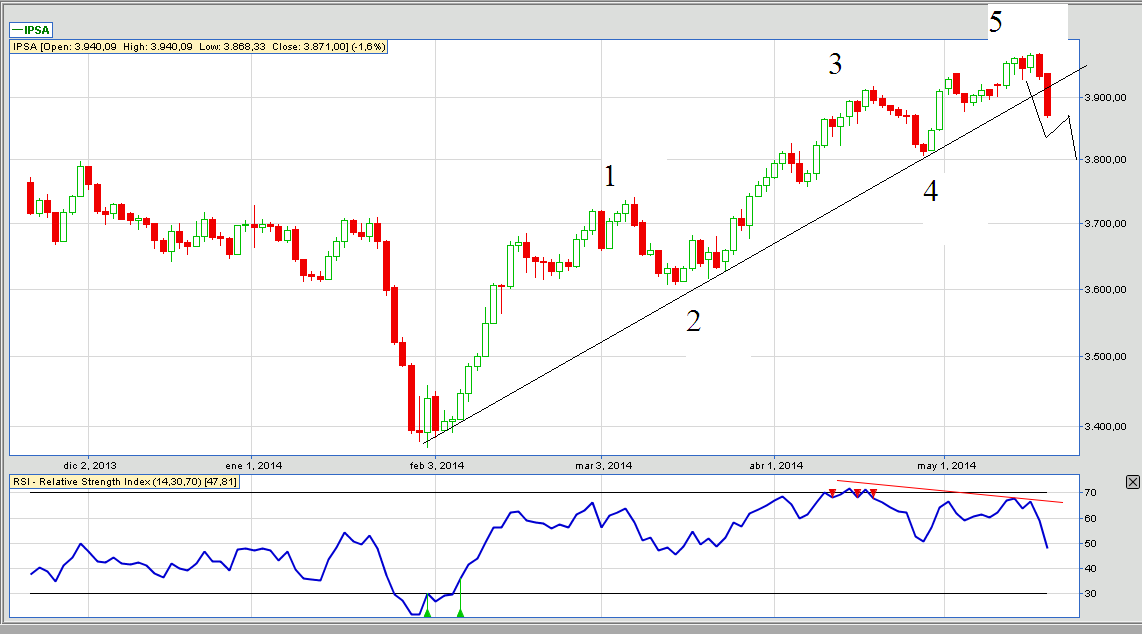
Task: Click the RSI 70 level label
Action: click(x=1090, y=493)
